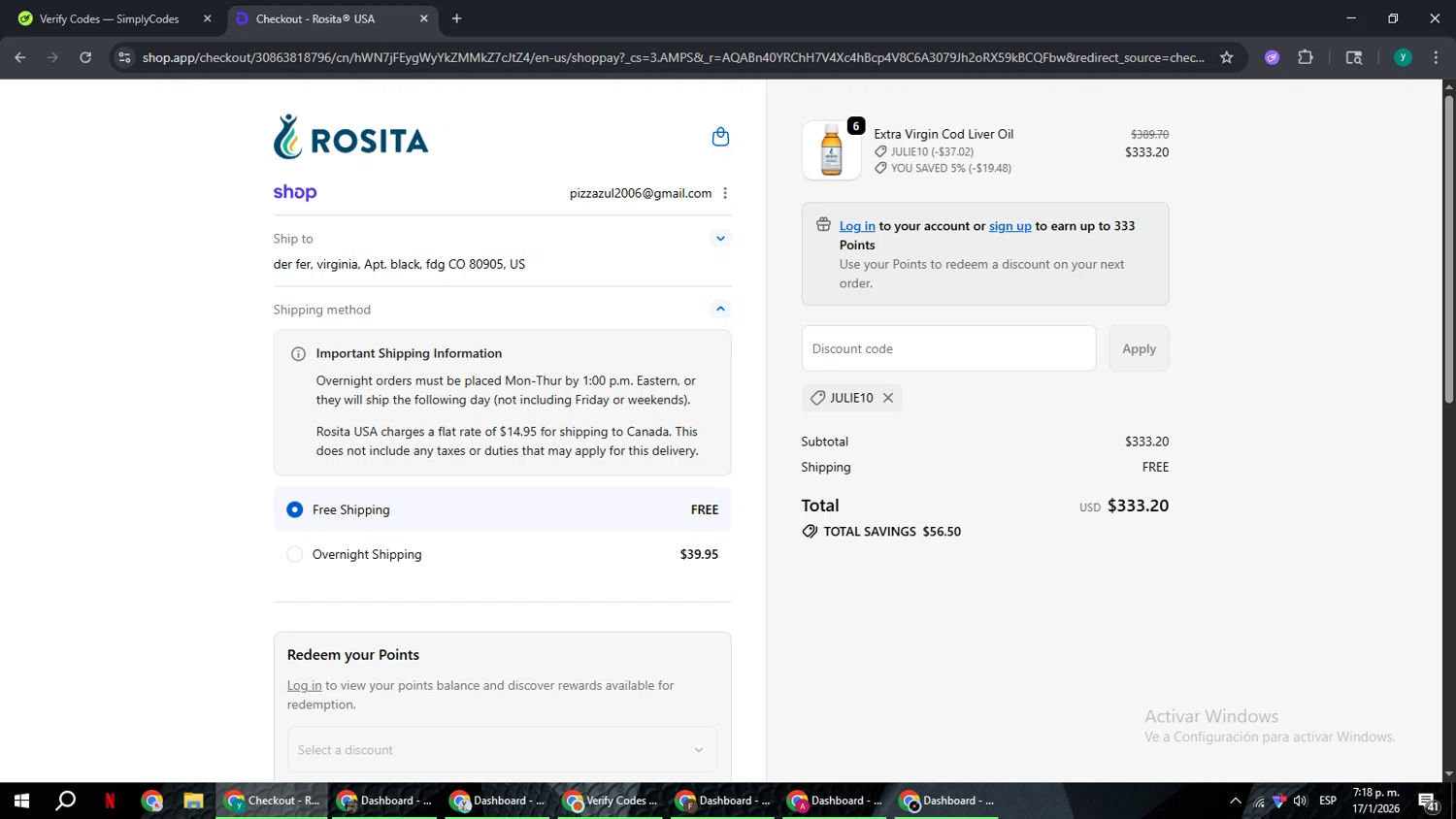Open the browser side panel search icon

click(x=1354, y=57)
